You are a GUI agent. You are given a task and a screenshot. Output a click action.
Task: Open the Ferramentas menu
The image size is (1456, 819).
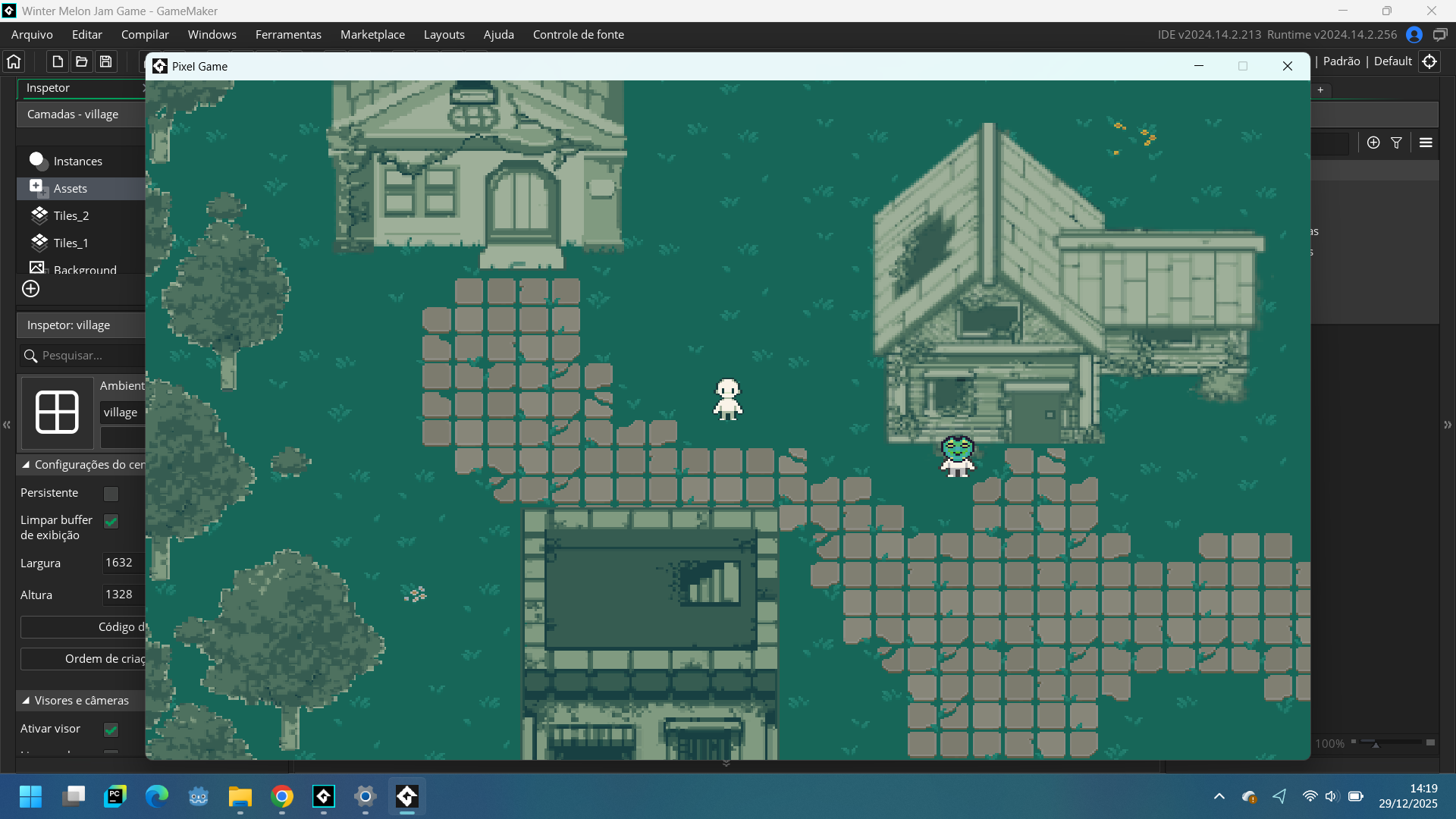point(288,35)
